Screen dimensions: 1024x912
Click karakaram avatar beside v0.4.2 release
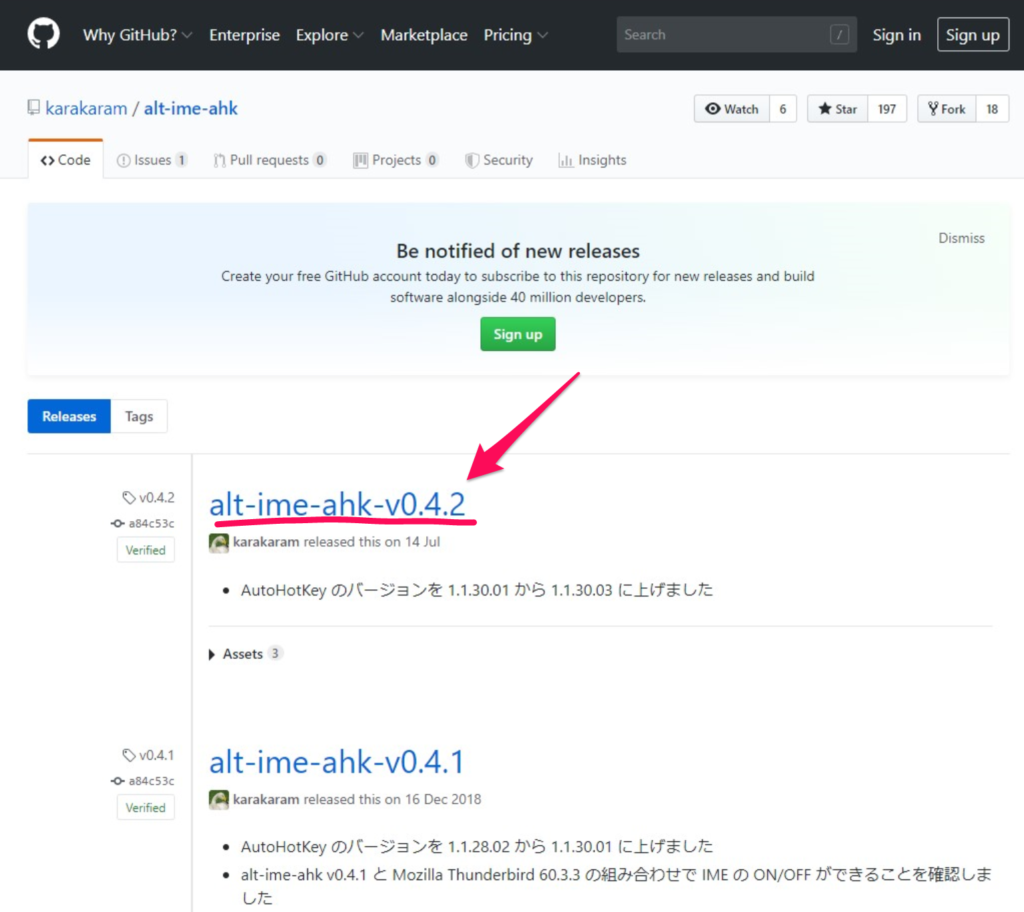pos(219,542)
